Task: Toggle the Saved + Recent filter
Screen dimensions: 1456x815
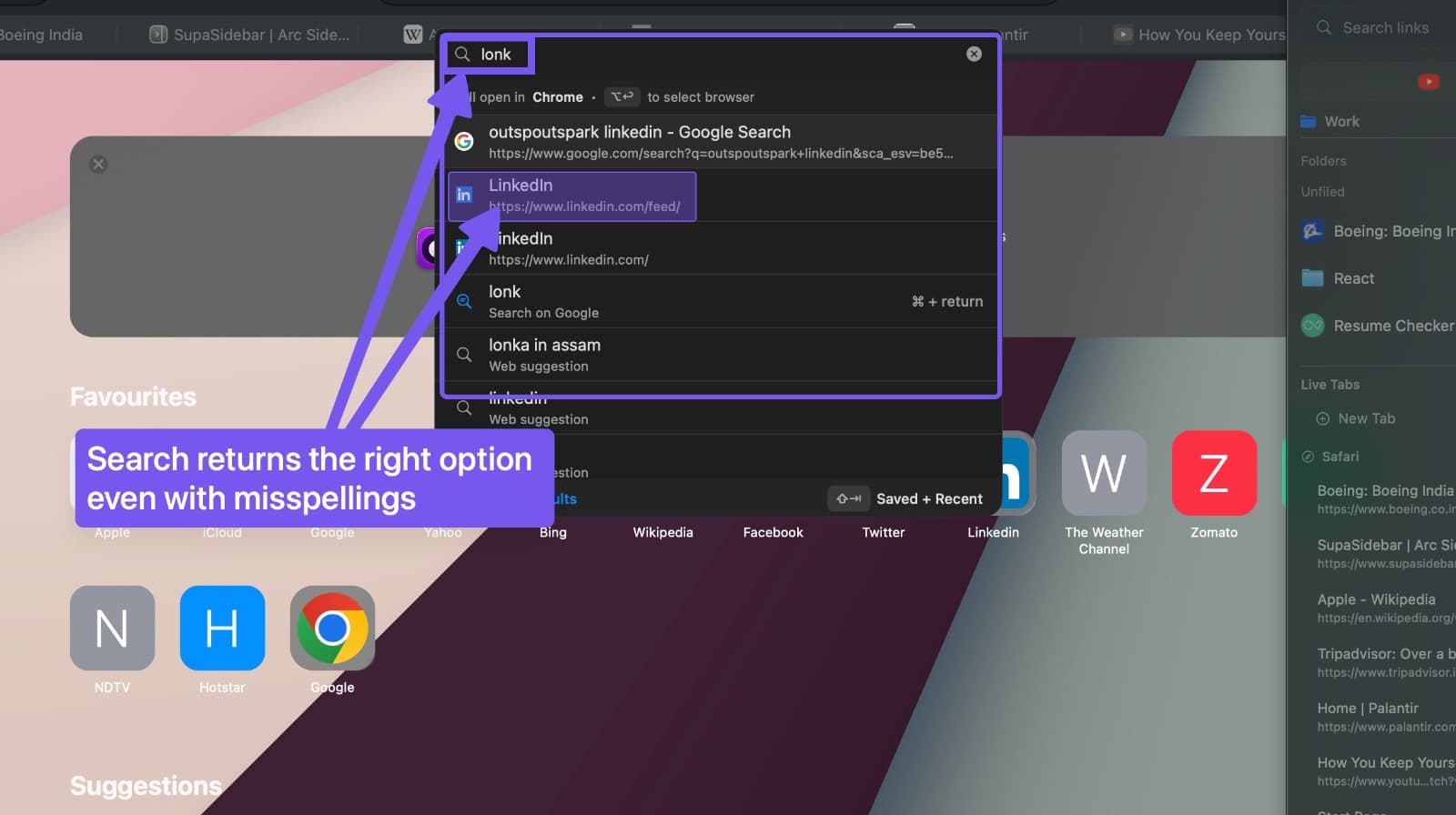Action: click(x=906, y=498)
